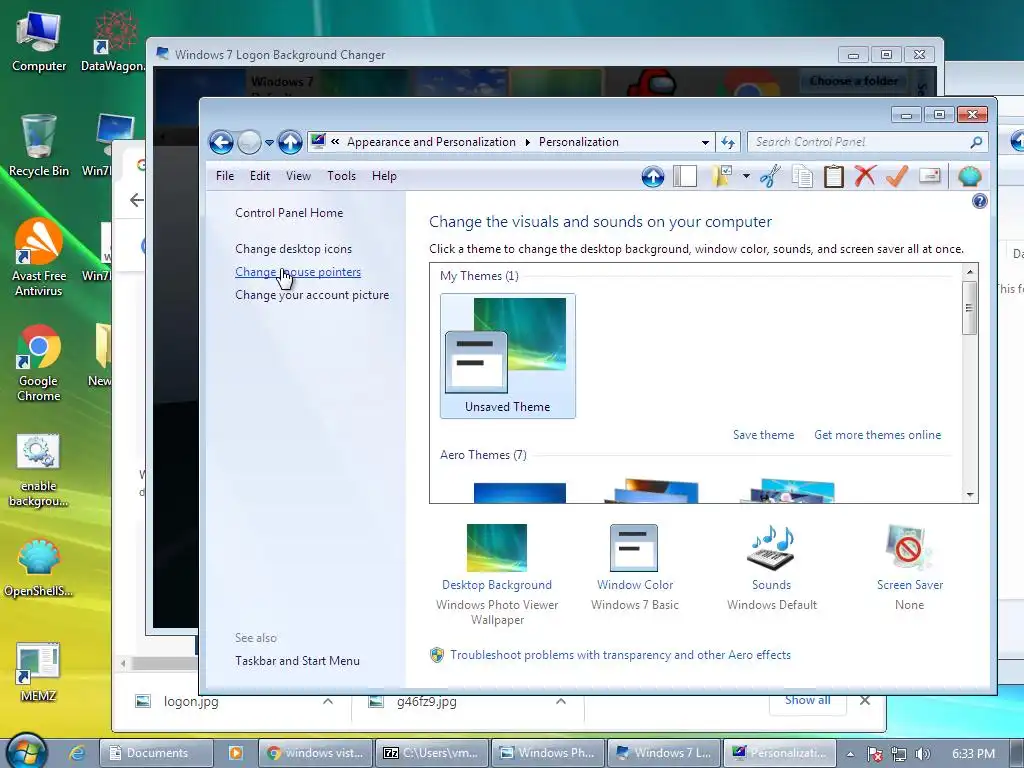Click Change desktop icons link
1024x768 pixels.
coord(293,249)
